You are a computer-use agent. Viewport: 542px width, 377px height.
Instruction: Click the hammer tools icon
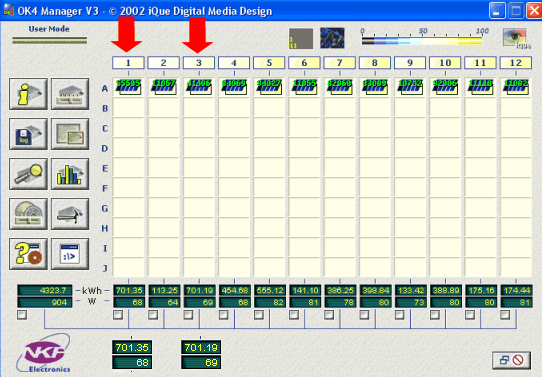[70, 214]
